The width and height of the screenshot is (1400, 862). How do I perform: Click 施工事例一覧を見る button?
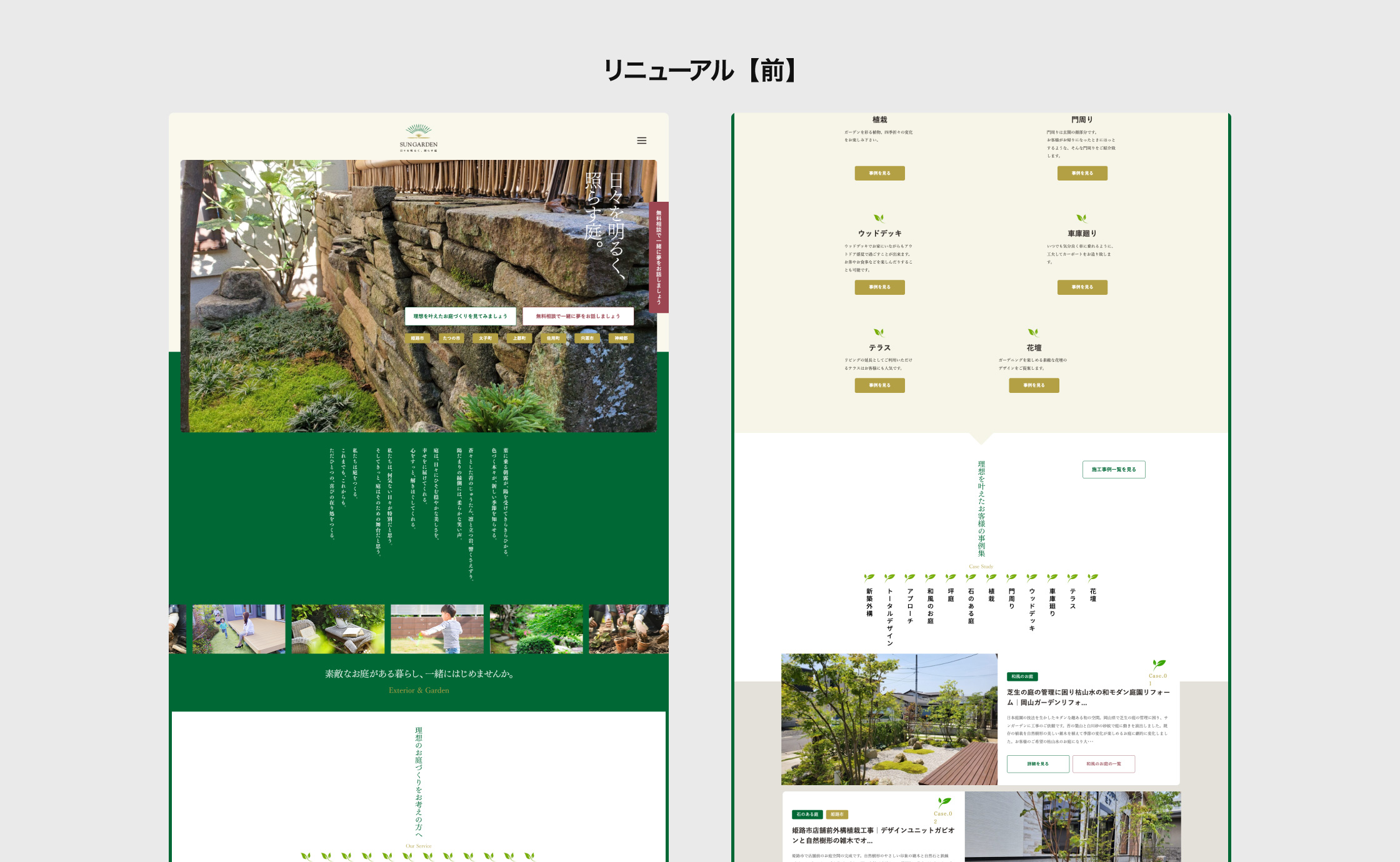[x=1113, y=470]
